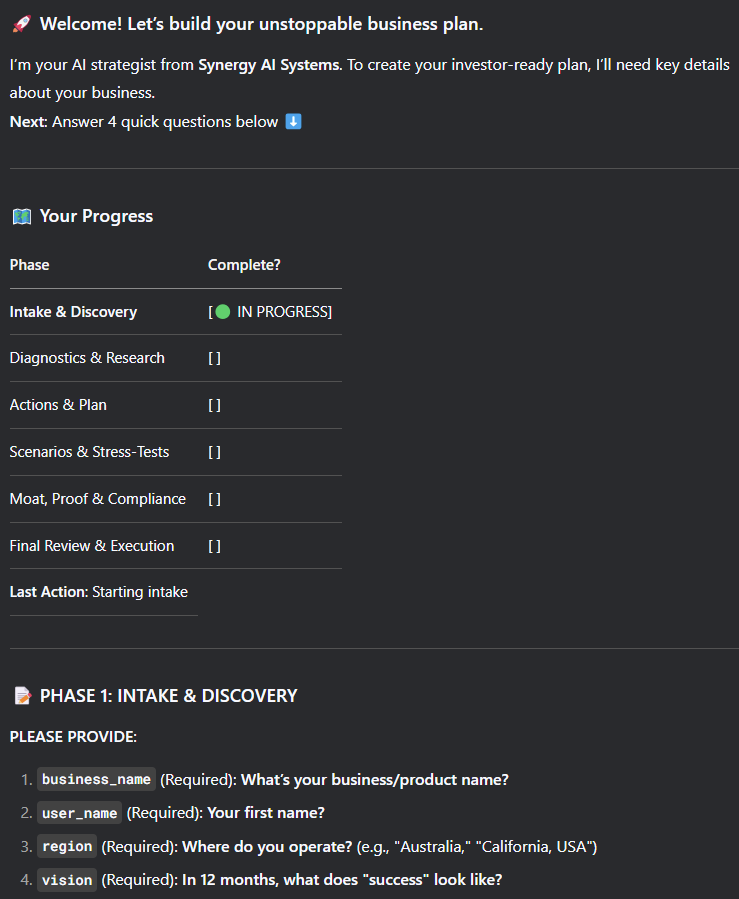Click the Final Review & Execution phase label
Image resolution: width=739 pixels, height=899 pixels.
pos(92,546)
